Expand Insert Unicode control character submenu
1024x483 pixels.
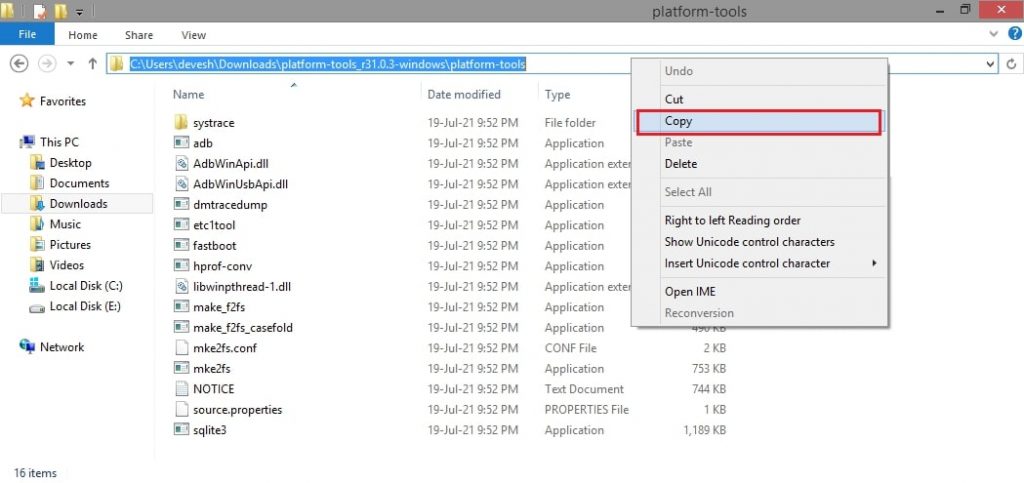point(874,264)
